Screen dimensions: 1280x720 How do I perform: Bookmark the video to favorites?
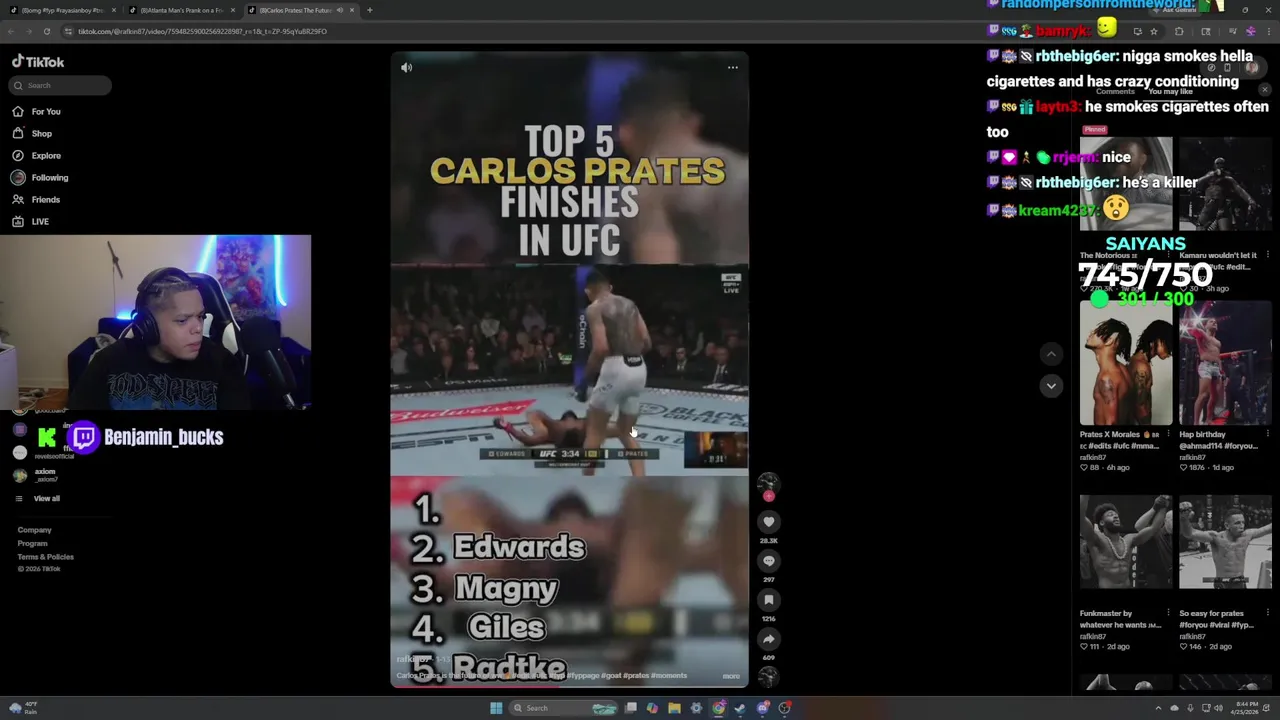pos(768,599)
